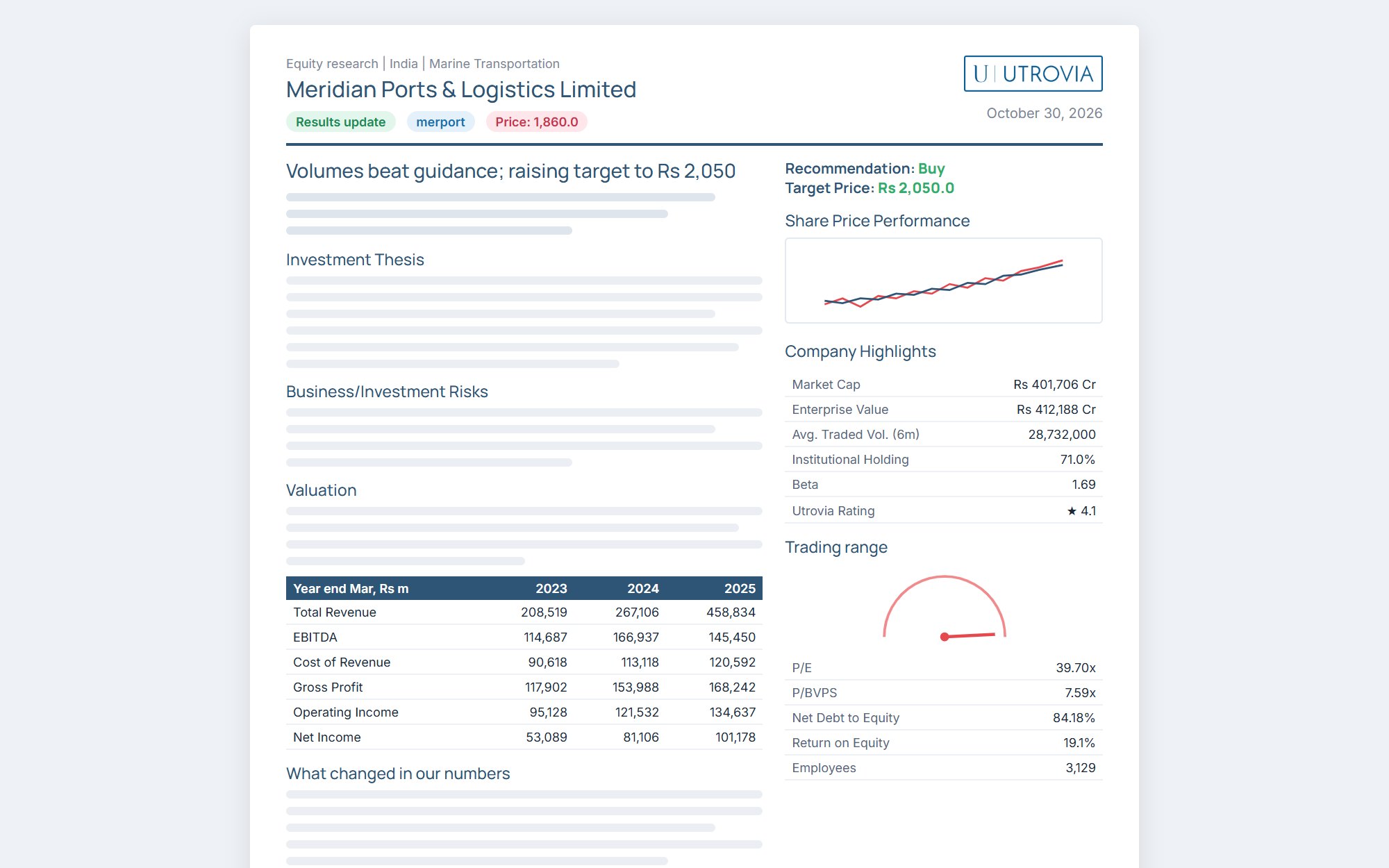Open the share price performance chart

(943, 281)
